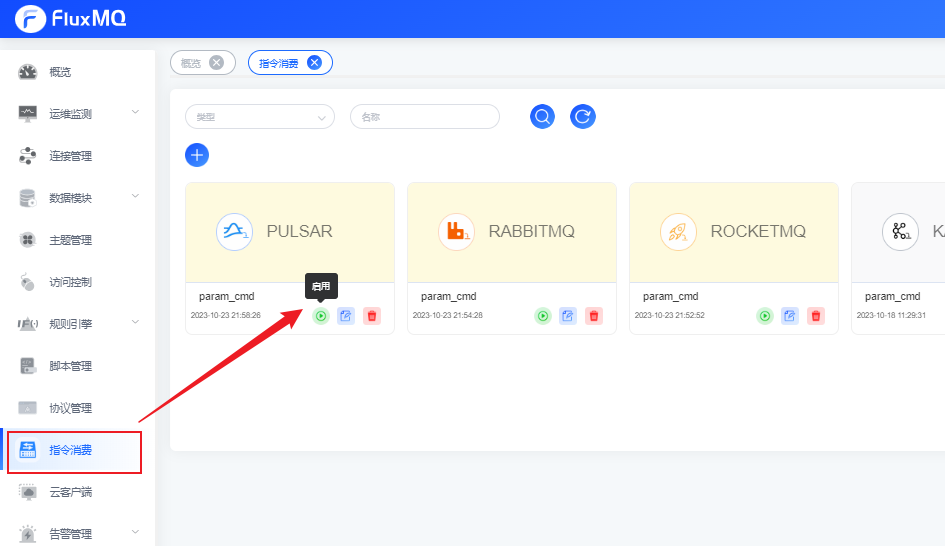Image resolution: width=945 pixels, height=546 pixels.
Task: Click the FluxMQ logo icon
Action: (30, 19)
